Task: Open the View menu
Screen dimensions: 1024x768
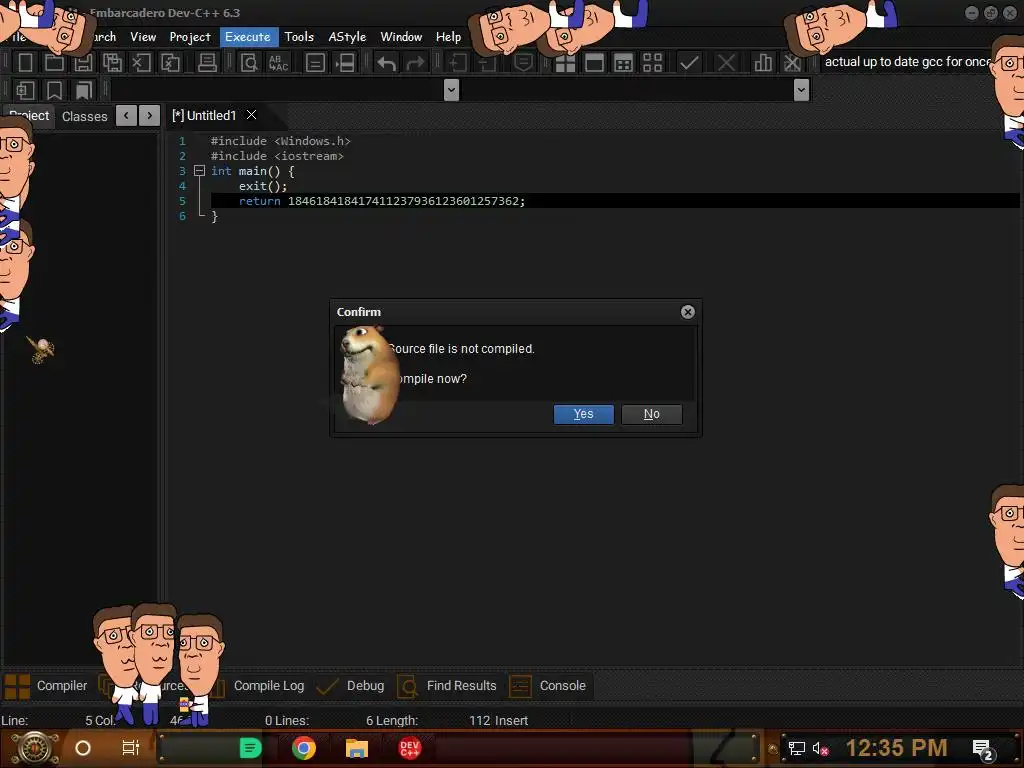Action: tap(142, 37)
